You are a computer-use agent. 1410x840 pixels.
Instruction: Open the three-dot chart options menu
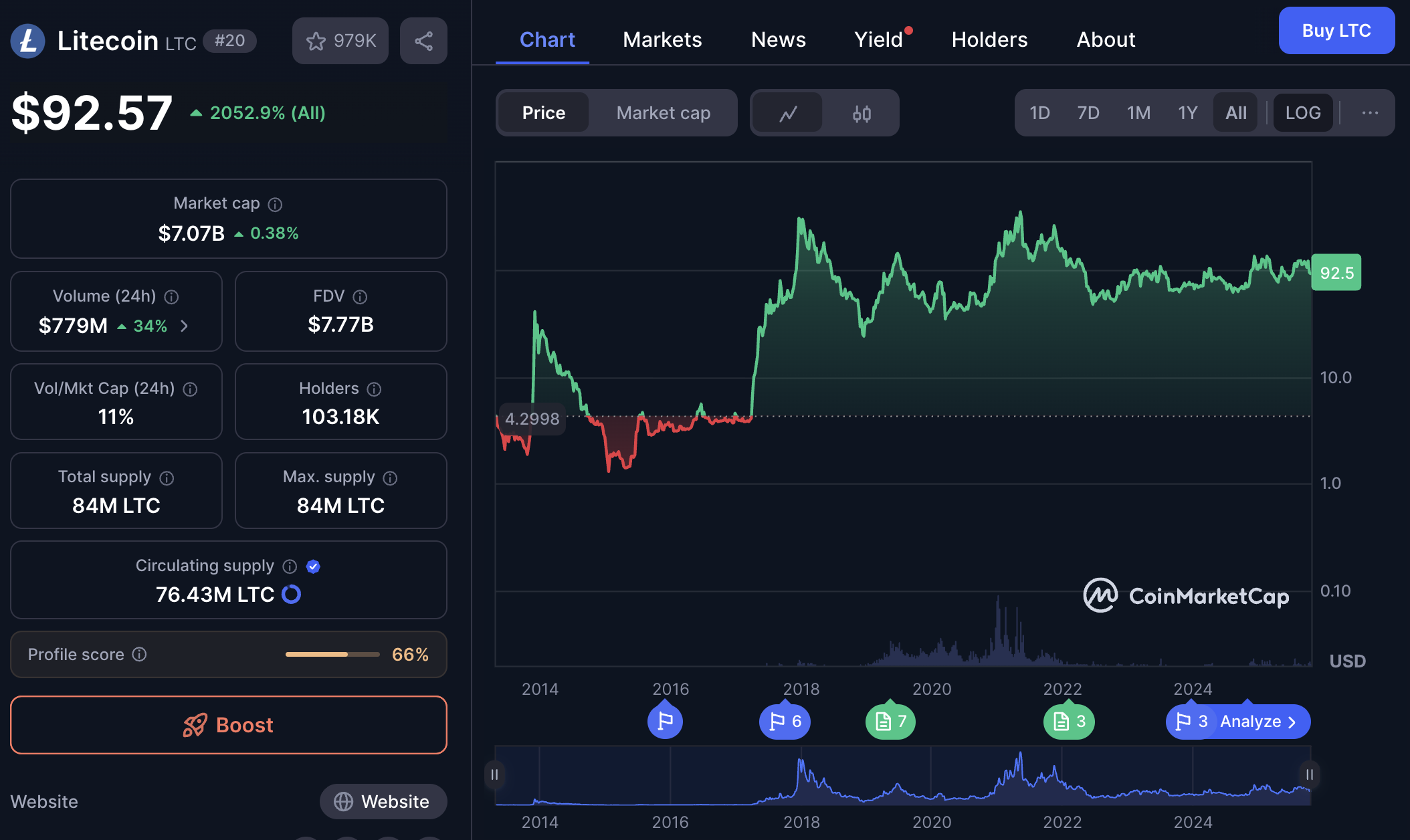pyautogui.click(x=1369, y=113)
